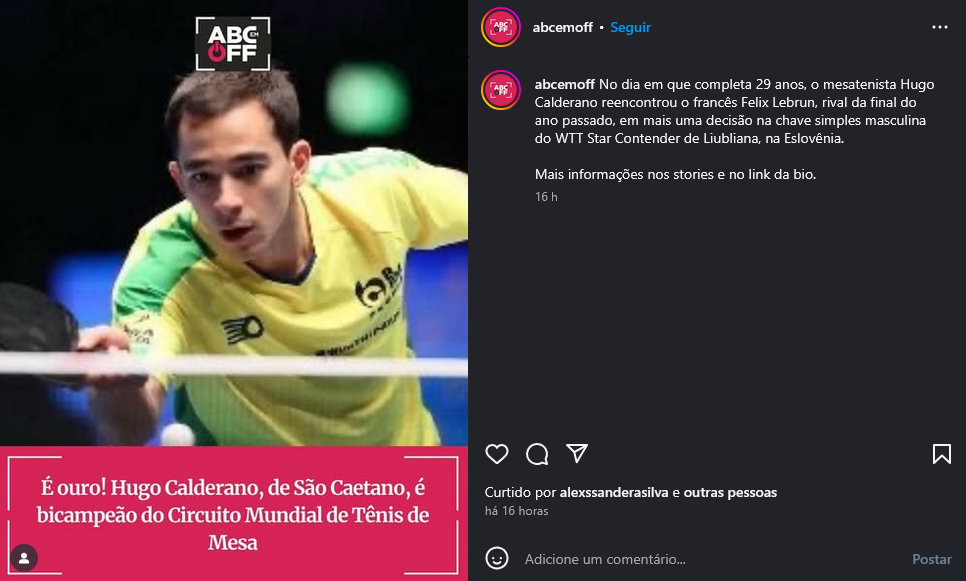Open the abcemoff username in the header

tap(562, 27)
